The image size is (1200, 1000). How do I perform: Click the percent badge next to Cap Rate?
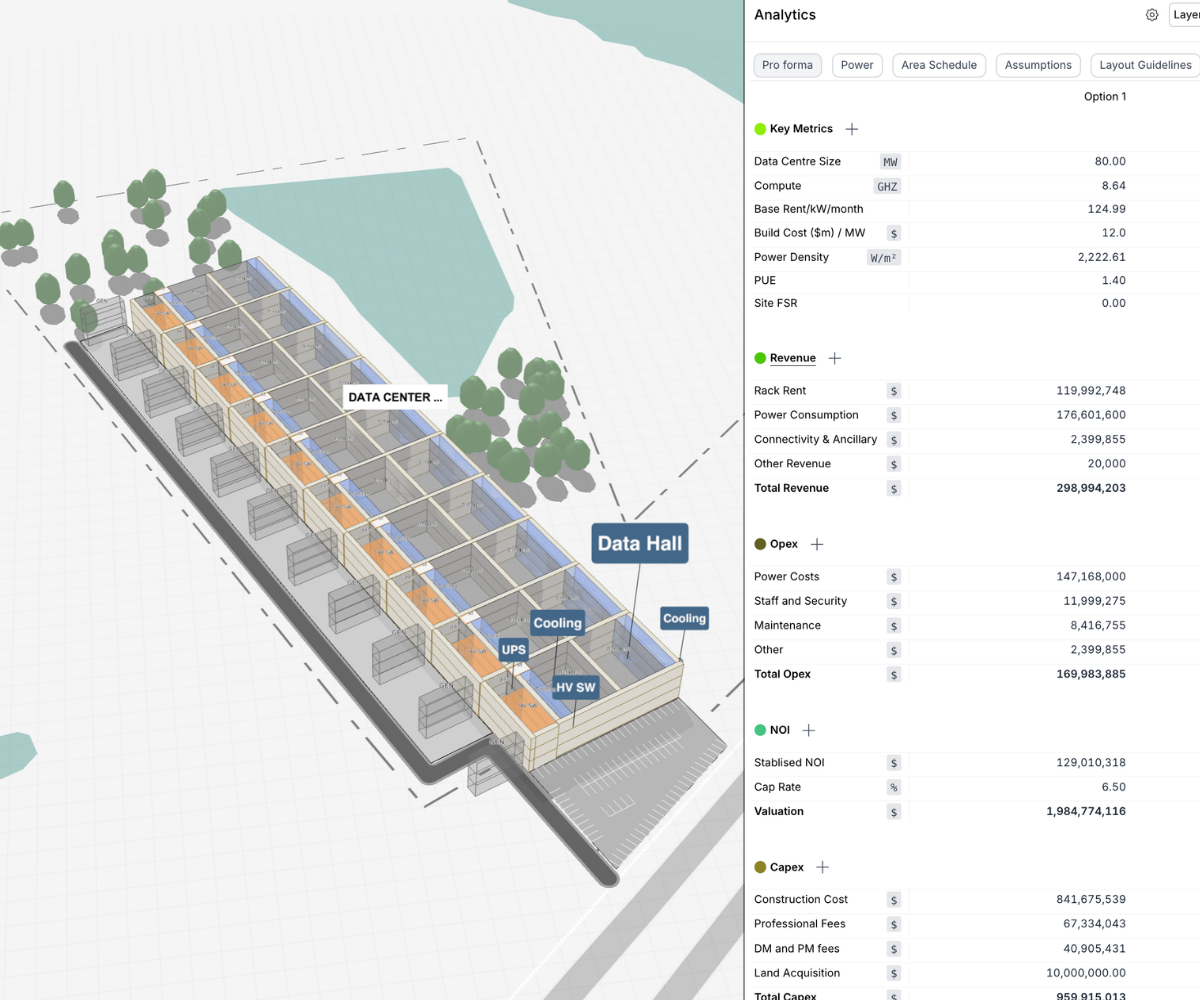tap(894, 787)
